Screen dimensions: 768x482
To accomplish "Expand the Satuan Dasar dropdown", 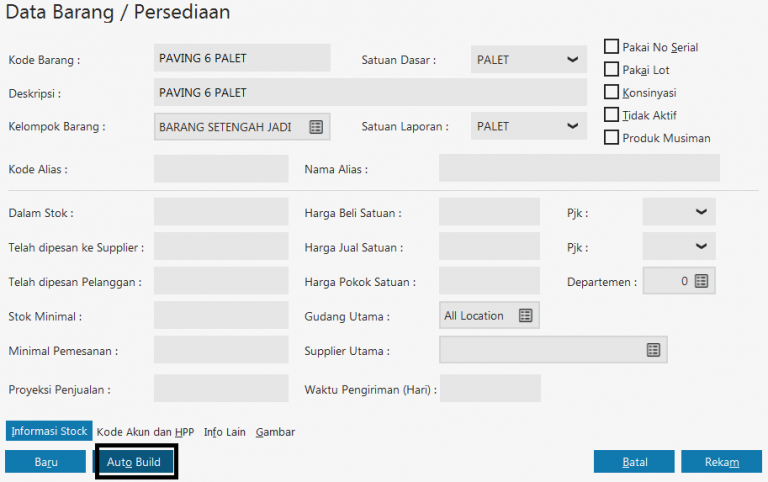I will tap(572, 60).
